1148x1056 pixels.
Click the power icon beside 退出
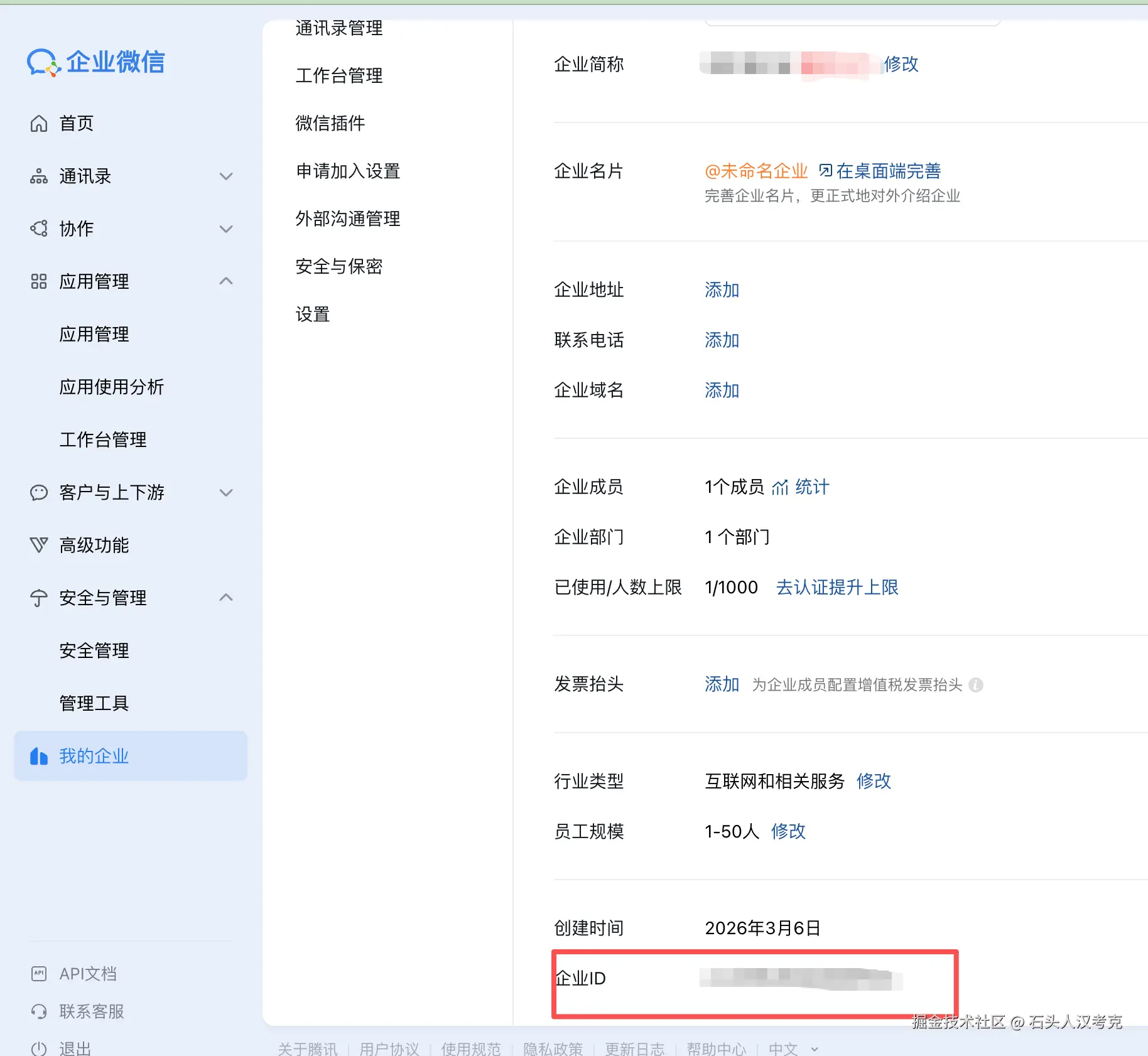39,1048
